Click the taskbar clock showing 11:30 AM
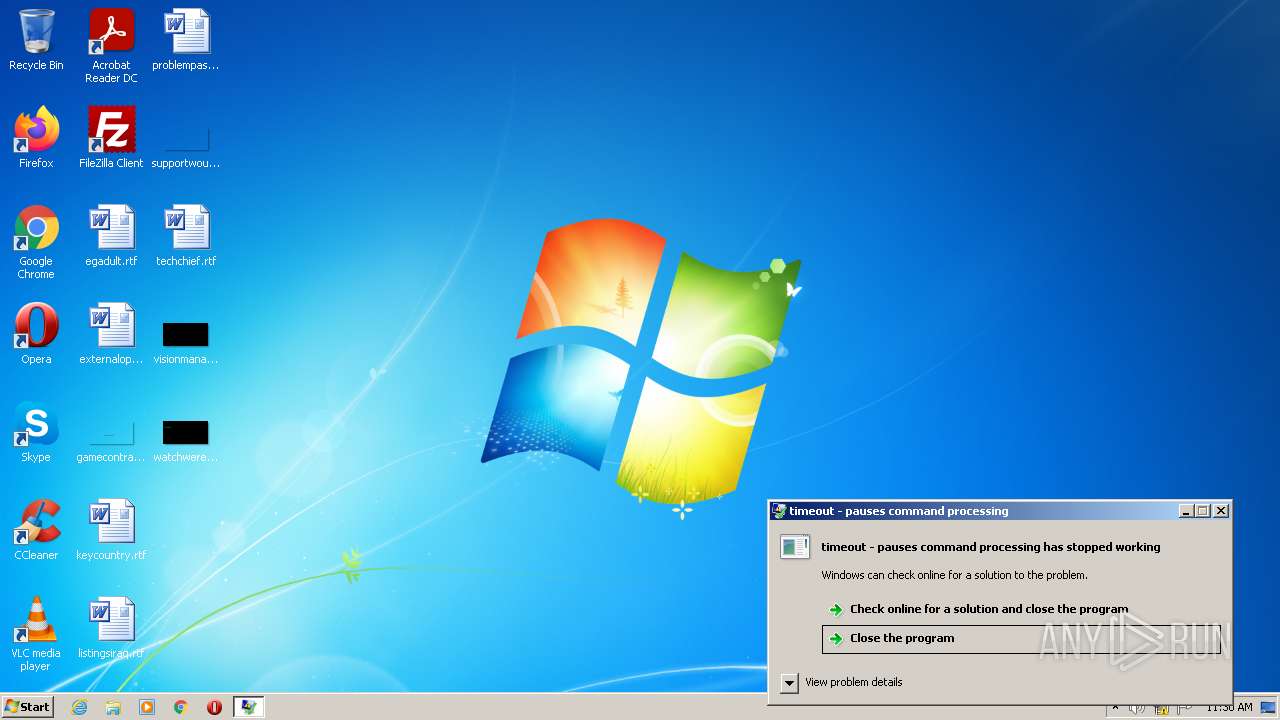 click(x=1229, y=707)
